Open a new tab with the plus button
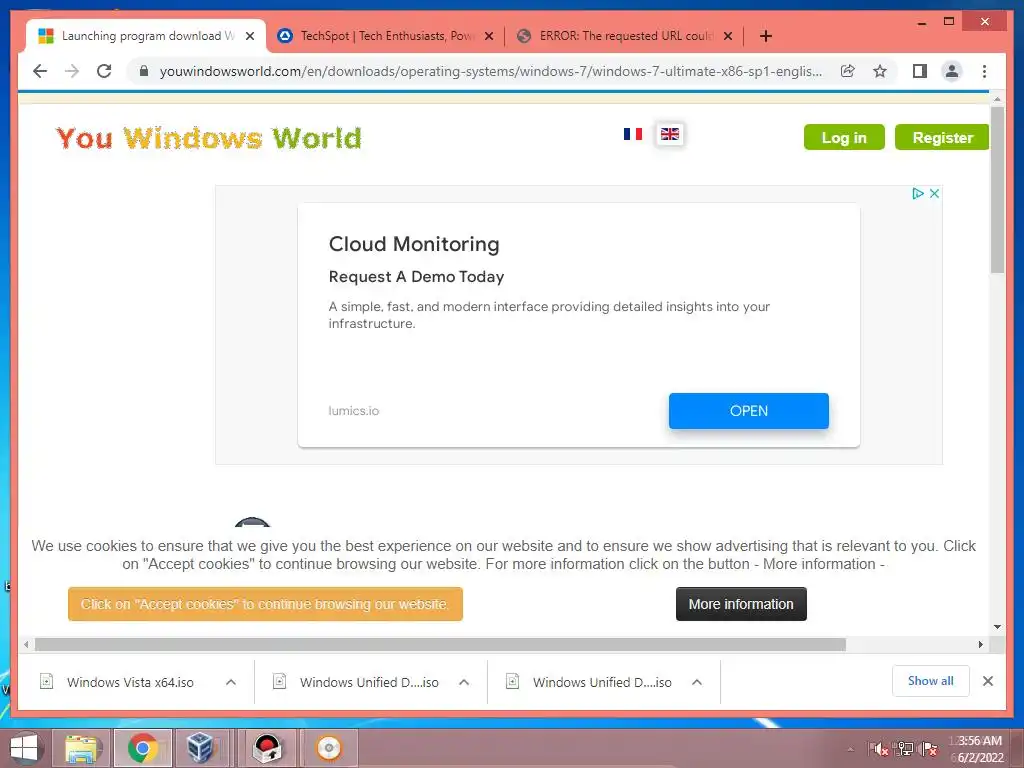 [766, 36]
